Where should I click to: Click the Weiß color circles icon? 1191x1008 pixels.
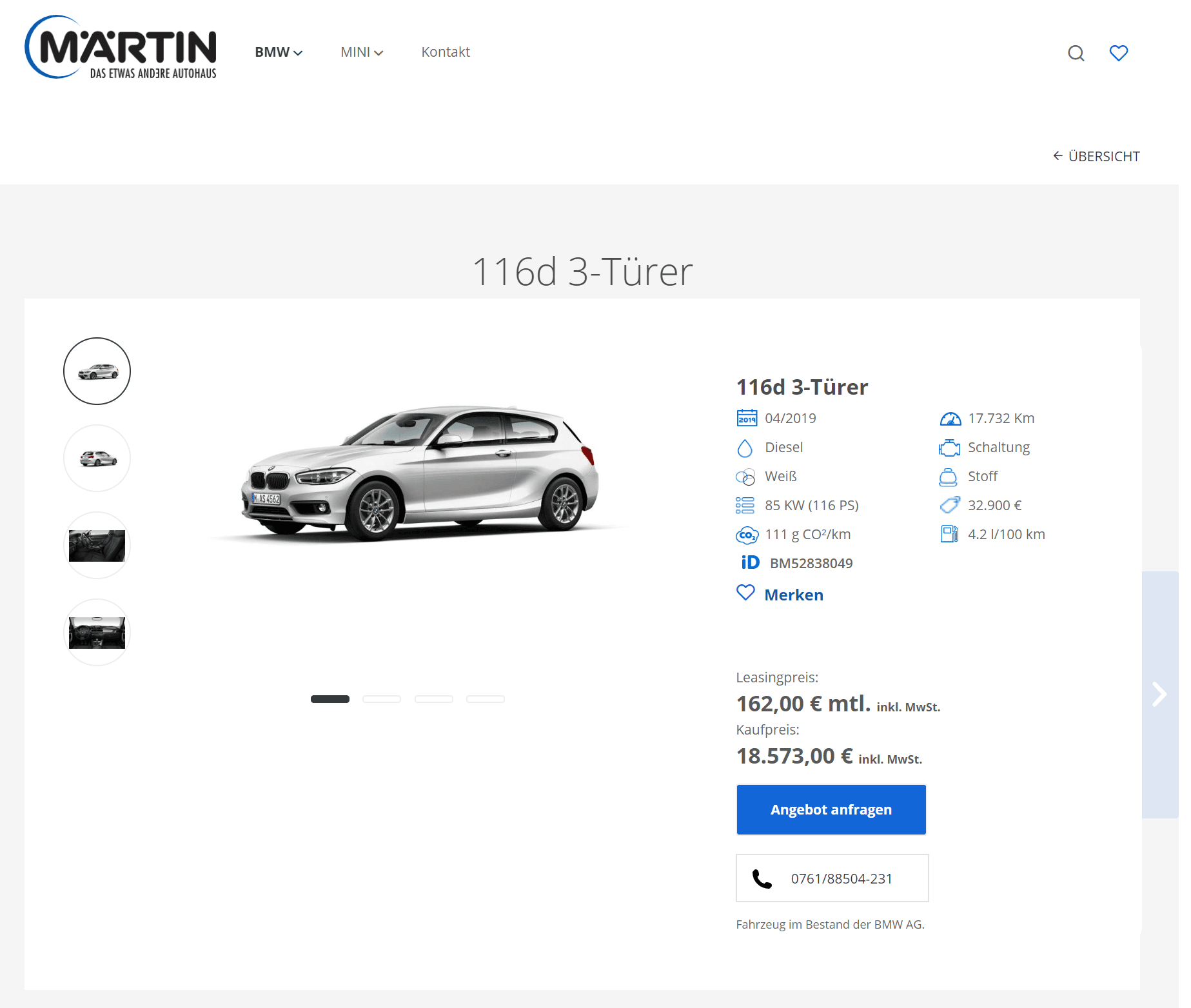(745, 477)
